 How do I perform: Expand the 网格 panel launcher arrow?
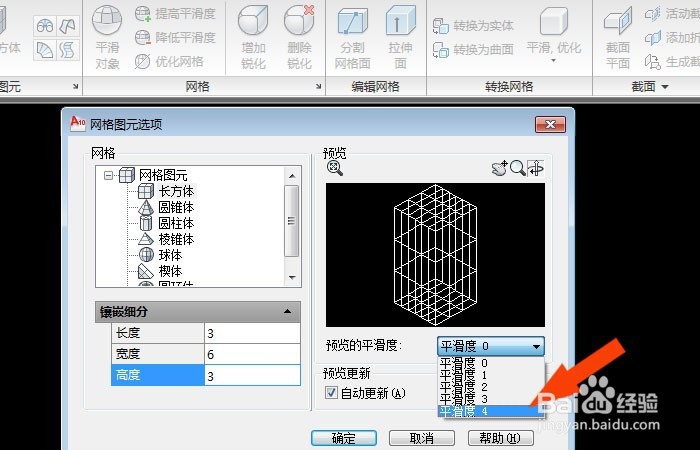[318, 86]
